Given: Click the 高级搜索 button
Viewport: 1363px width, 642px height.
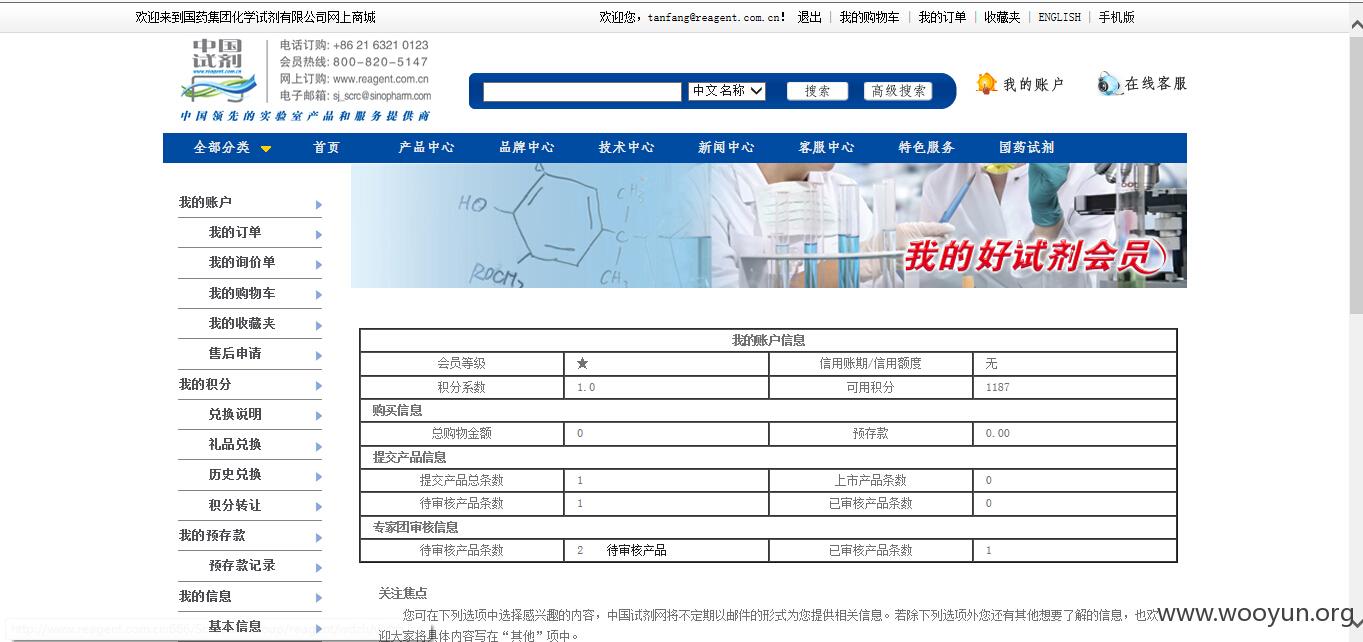Looking at the screenshot, I should point(898,91).
